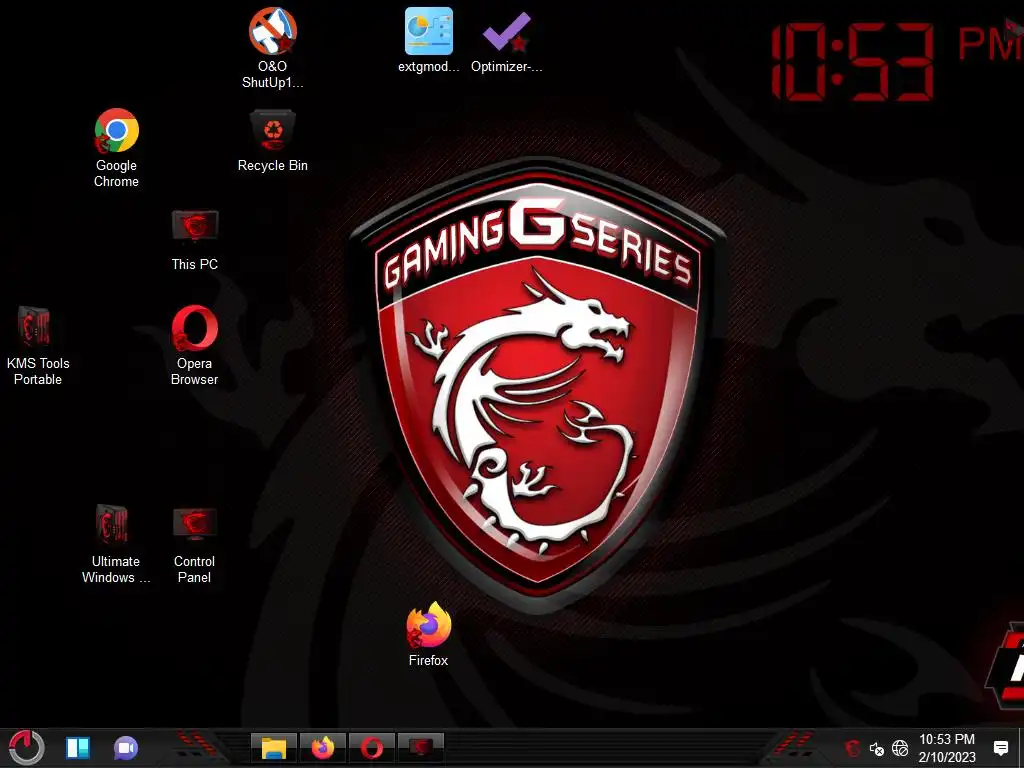
Task: Select the This PC desktop icon
Action: (195, 240)
